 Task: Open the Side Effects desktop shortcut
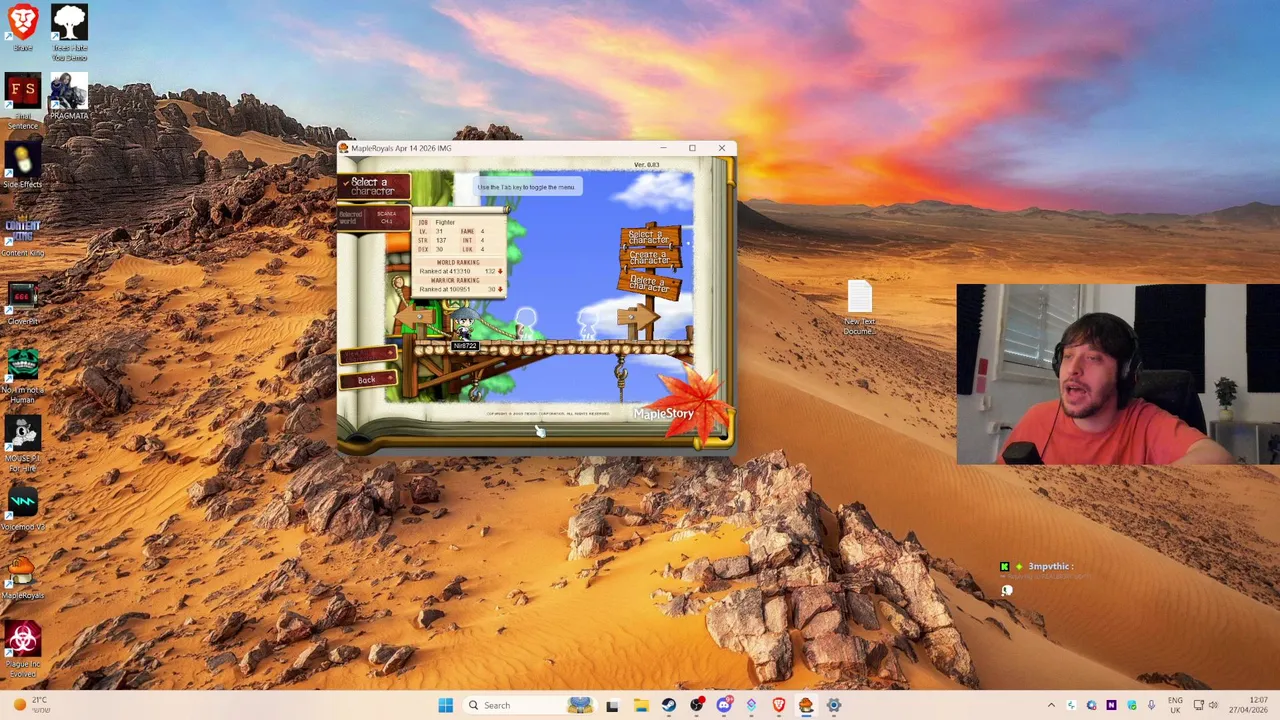[23, 165]
